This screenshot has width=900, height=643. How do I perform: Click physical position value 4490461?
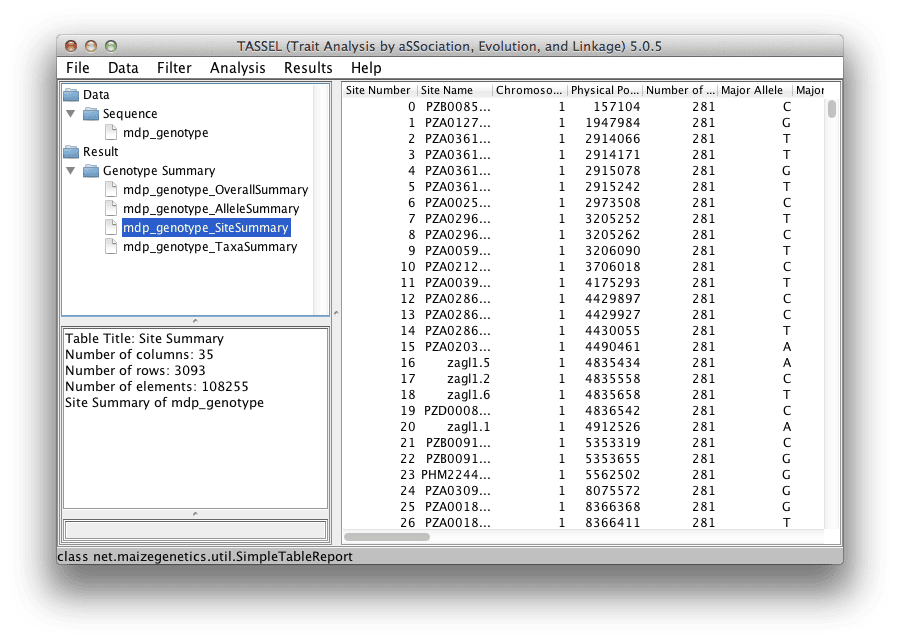click(x=612, y=347)
